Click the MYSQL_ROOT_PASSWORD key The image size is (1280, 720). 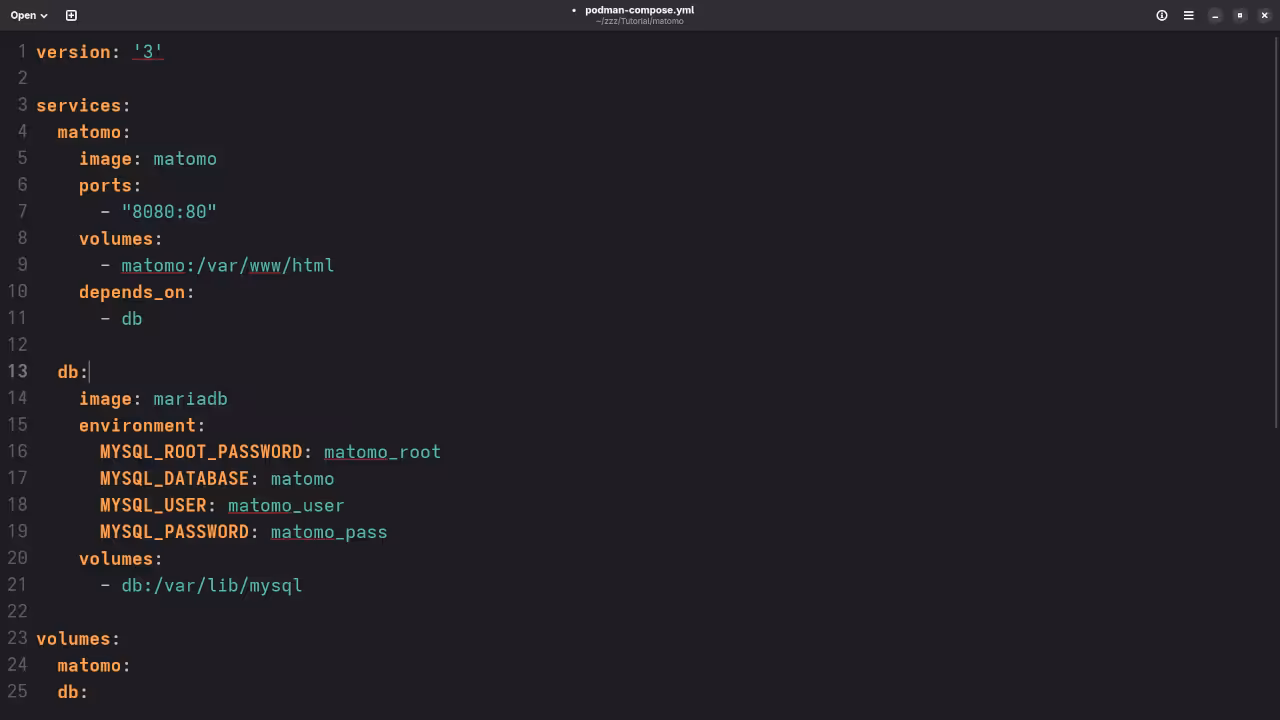[201, 452]
